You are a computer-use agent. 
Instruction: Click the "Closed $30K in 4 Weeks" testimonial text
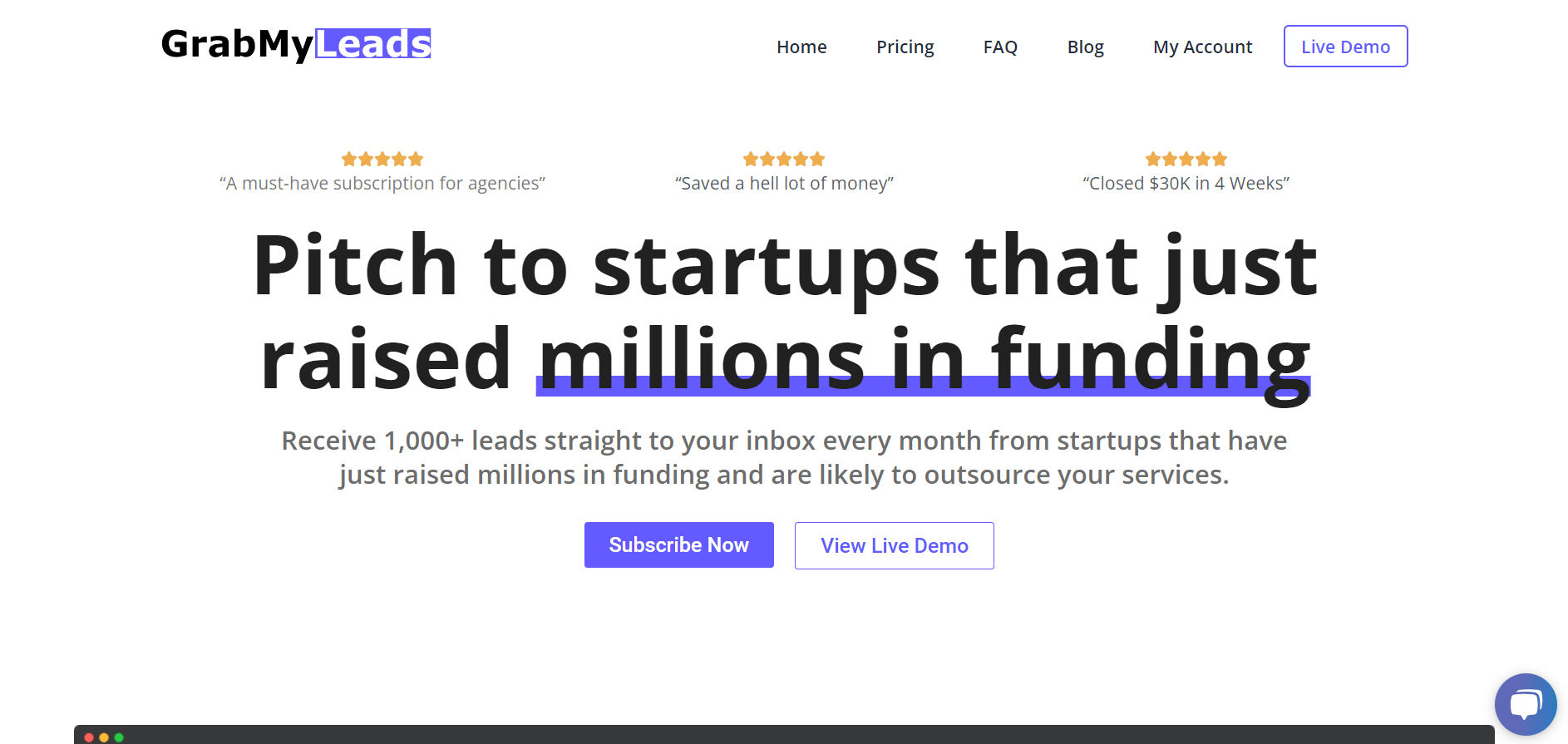tap(1186, 183)
